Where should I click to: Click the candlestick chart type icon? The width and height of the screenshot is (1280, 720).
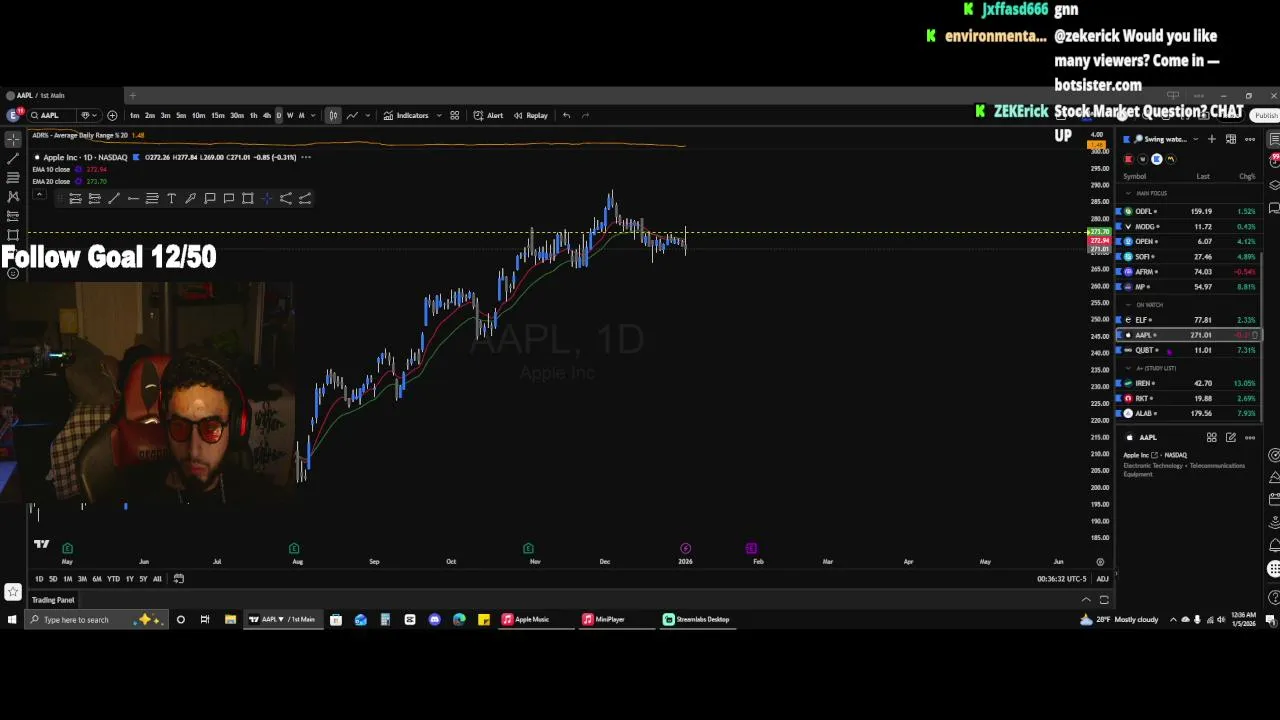click(333, 115)
